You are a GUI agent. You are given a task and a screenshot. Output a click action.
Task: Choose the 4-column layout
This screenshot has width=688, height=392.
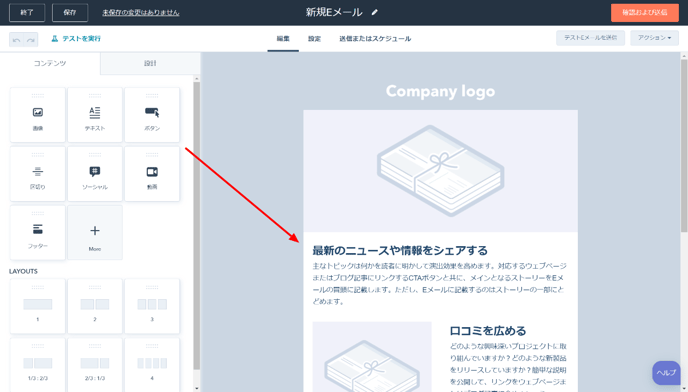(152, 365)
